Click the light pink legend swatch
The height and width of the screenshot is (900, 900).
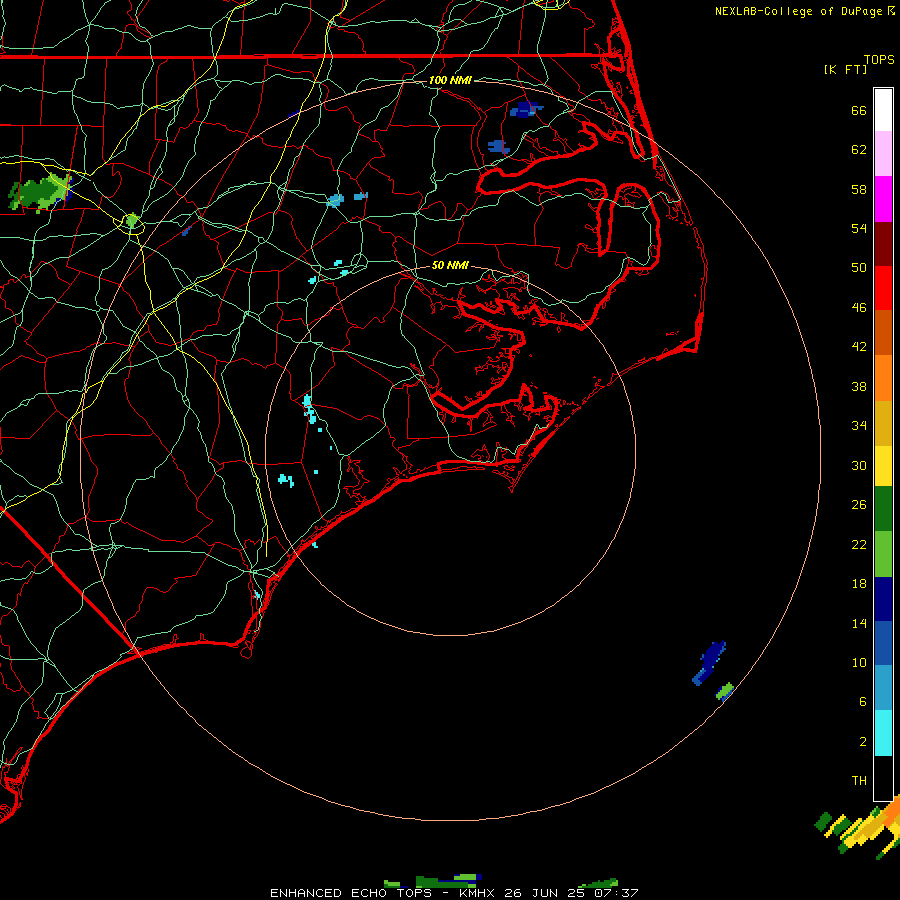pos(883,153)
